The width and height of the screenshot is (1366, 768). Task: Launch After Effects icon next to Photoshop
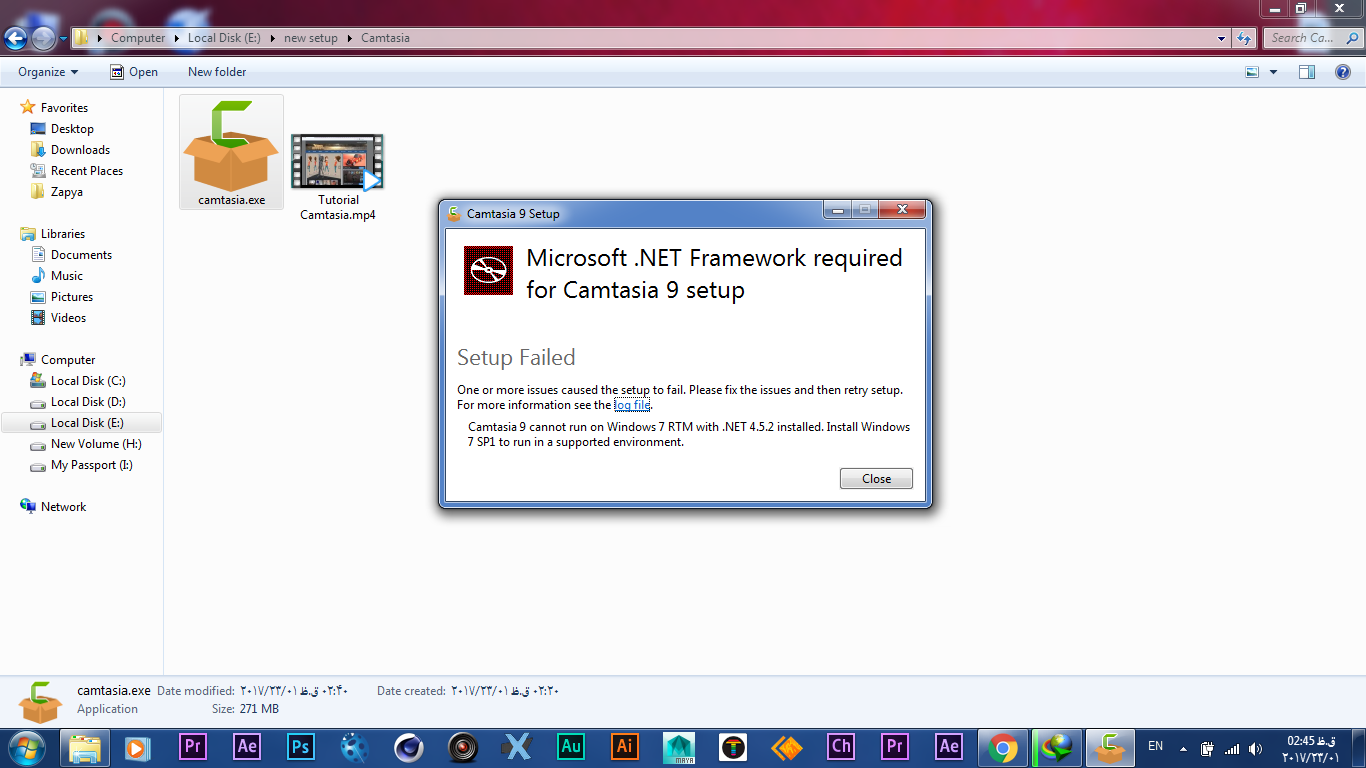pos(246,747)
